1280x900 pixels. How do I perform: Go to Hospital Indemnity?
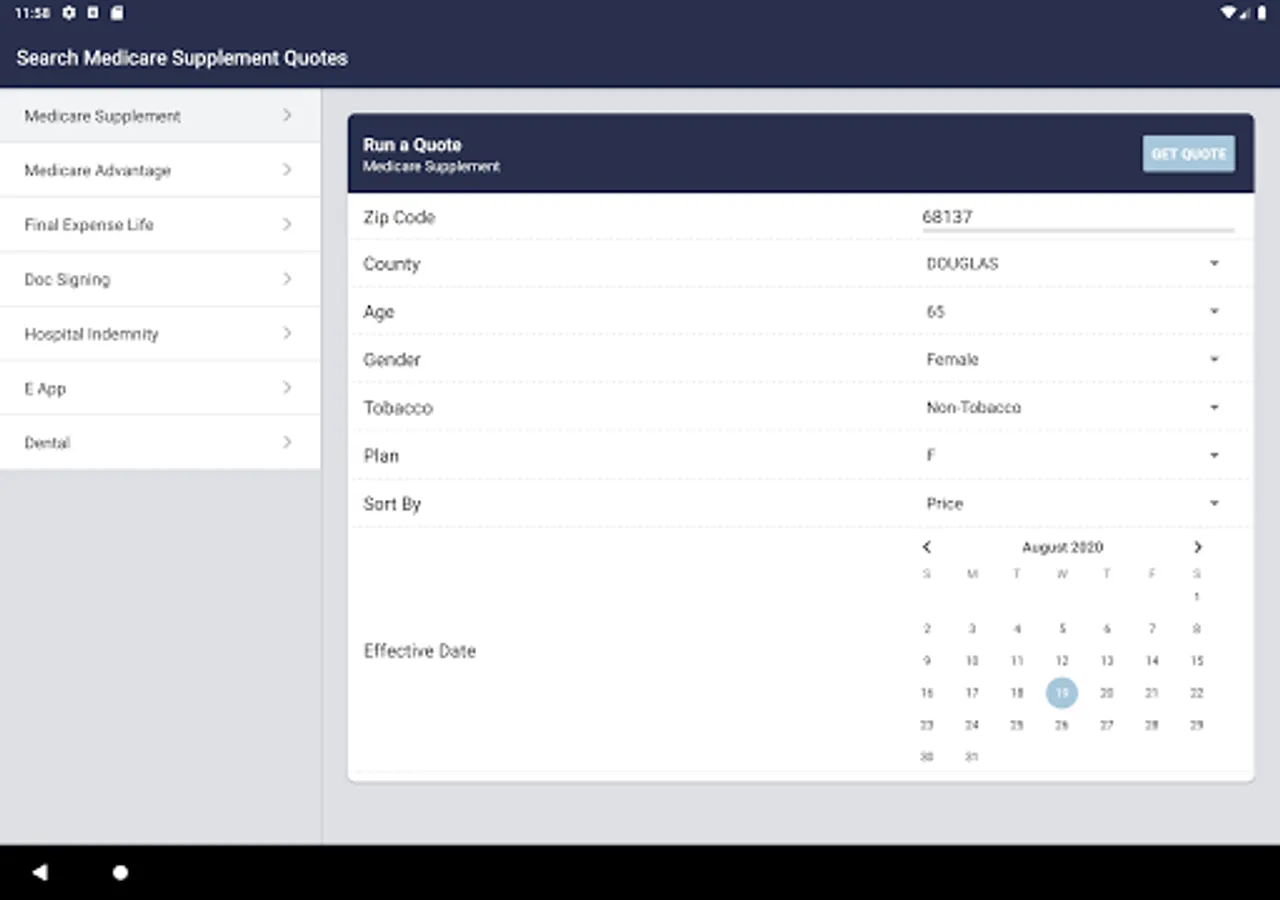160,334
